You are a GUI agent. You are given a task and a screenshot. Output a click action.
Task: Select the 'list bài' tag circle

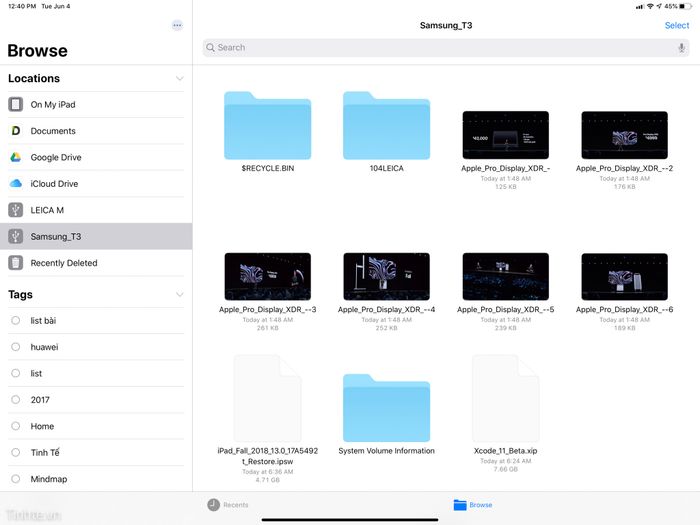(15, 320)
